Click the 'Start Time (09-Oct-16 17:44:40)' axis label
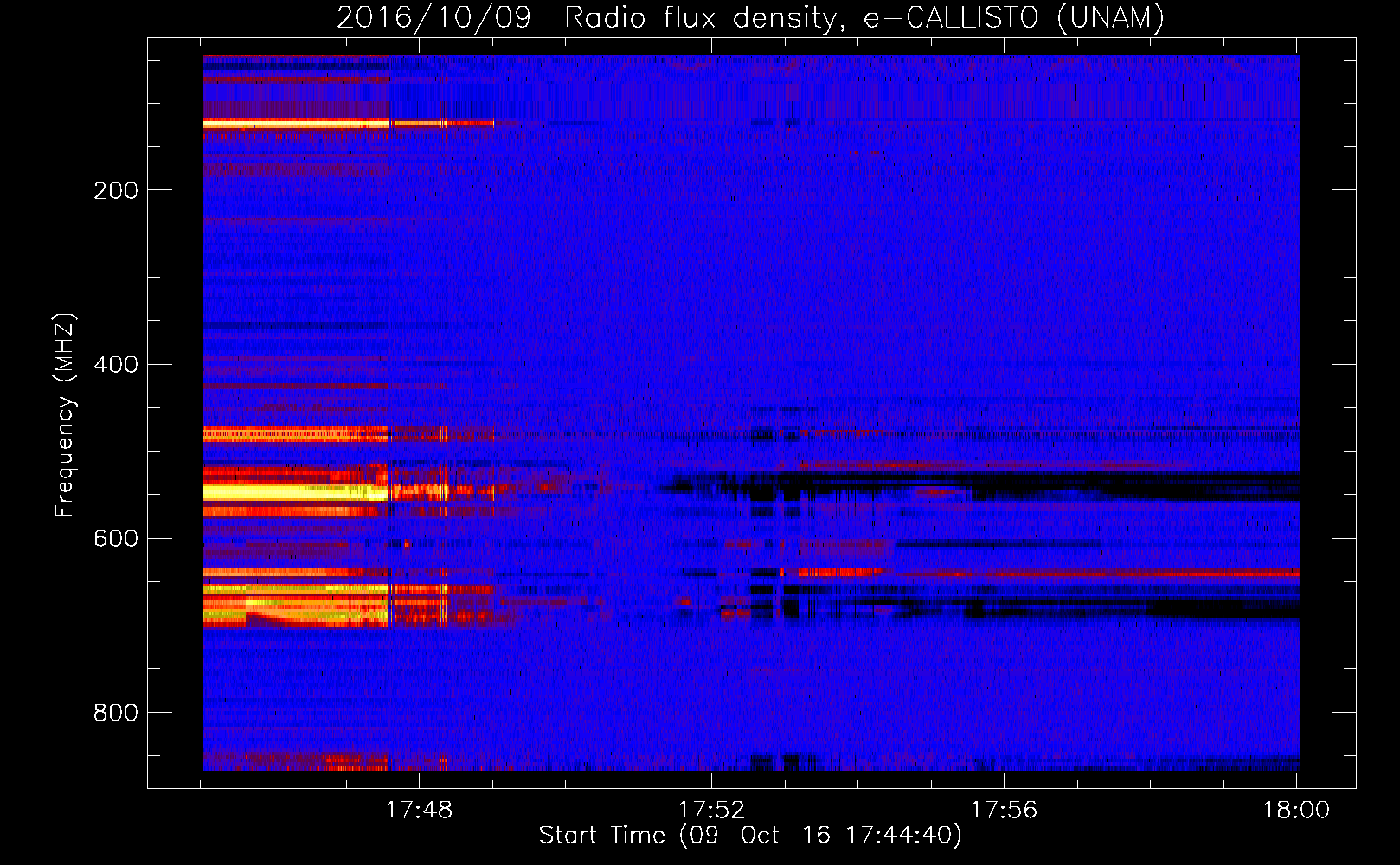This screenshot has width=1400, height=865. [750, 836]
